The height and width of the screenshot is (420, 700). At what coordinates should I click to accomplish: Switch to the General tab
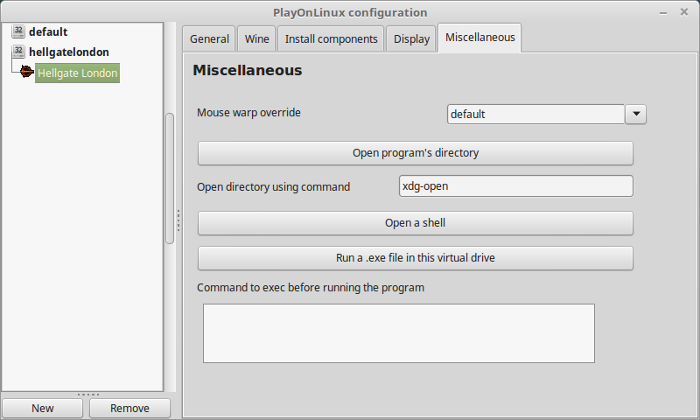coord(209,39)
